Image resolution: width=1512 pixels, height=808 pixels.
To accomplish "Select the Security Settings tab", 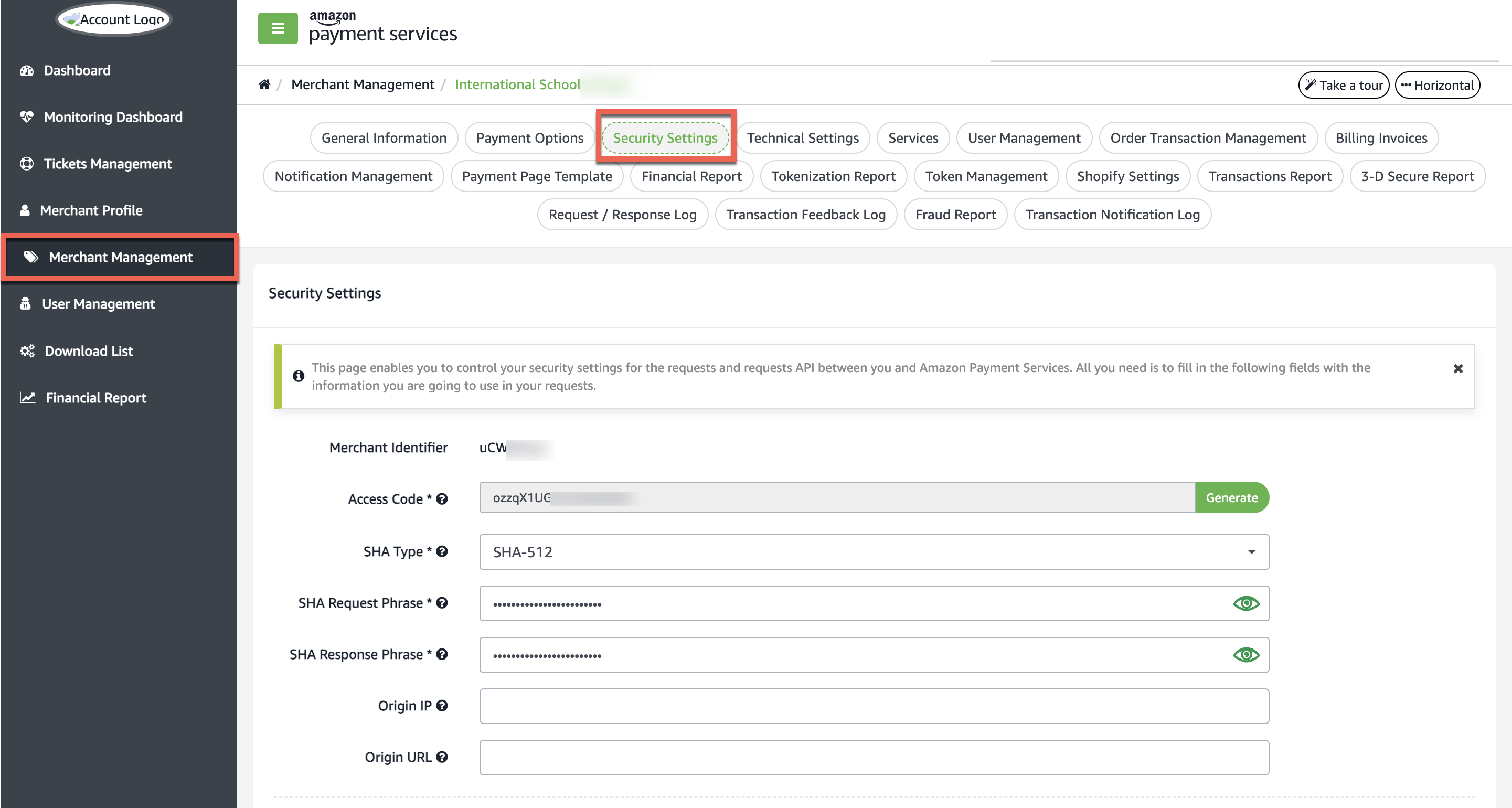I will click(665, 138).
